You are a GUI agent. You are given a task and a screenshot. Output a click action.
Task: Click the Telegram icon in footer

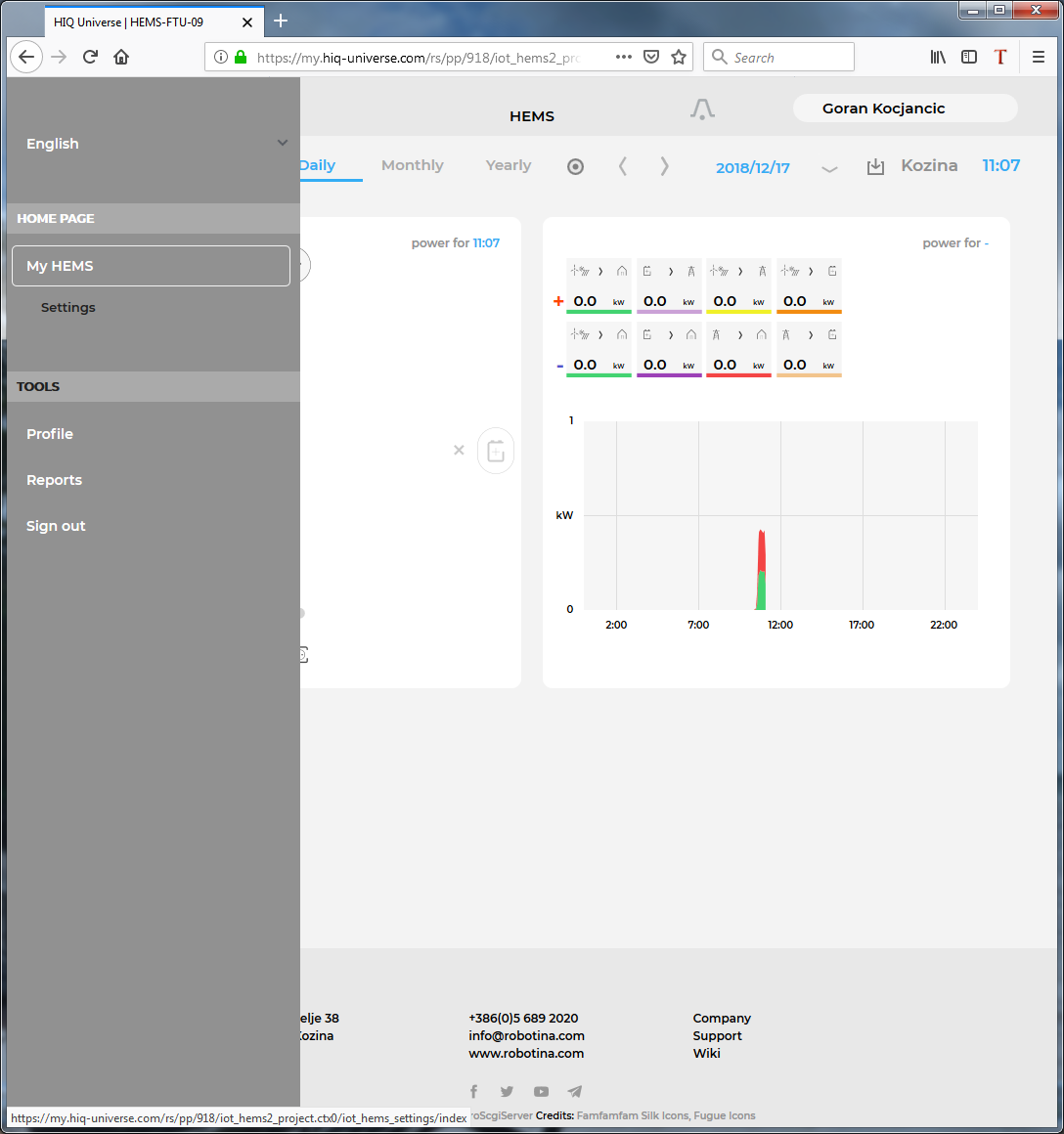tap(575, 1092)
